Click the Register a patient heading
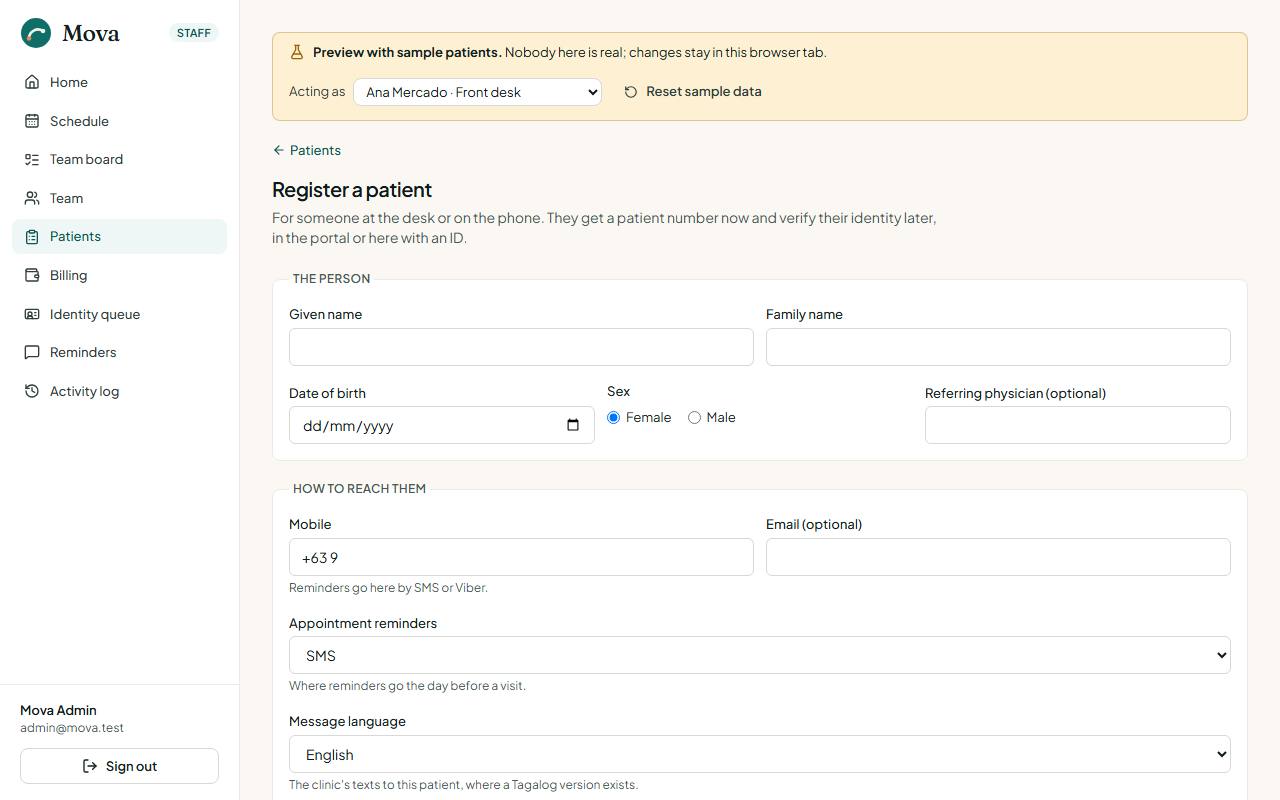The image size is (1280, 800). tap(352, 190)
